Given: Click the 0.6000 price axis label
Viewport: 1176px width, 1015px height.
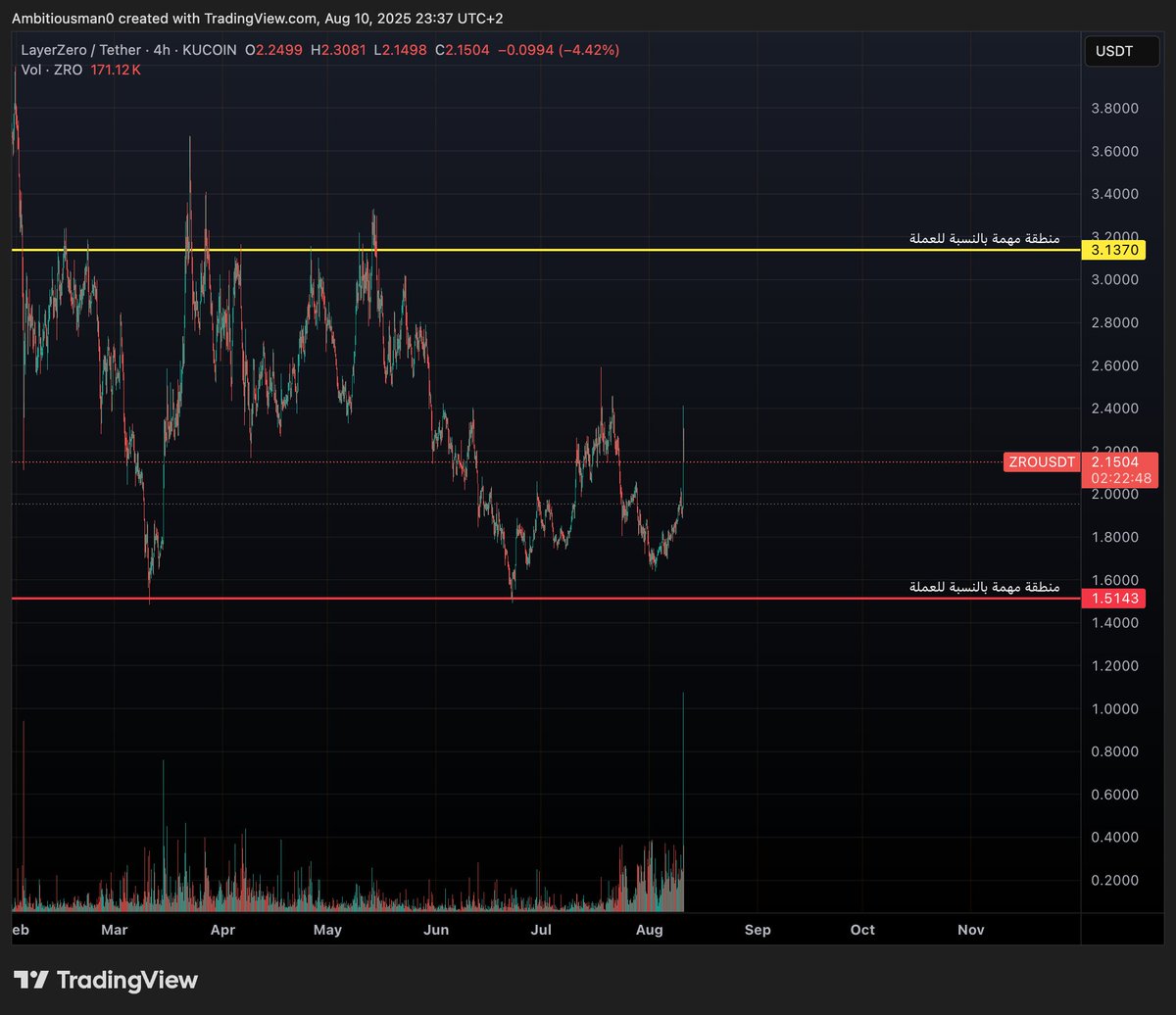Looking at the screenshot, I should coord(1115,795).
